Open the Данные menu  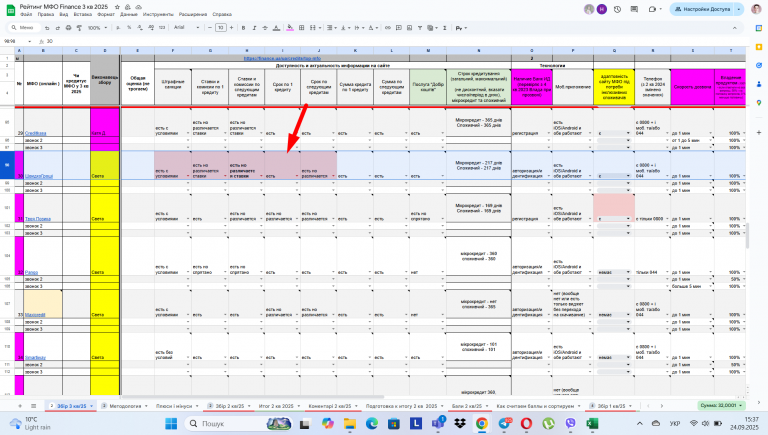pos(129,15)
